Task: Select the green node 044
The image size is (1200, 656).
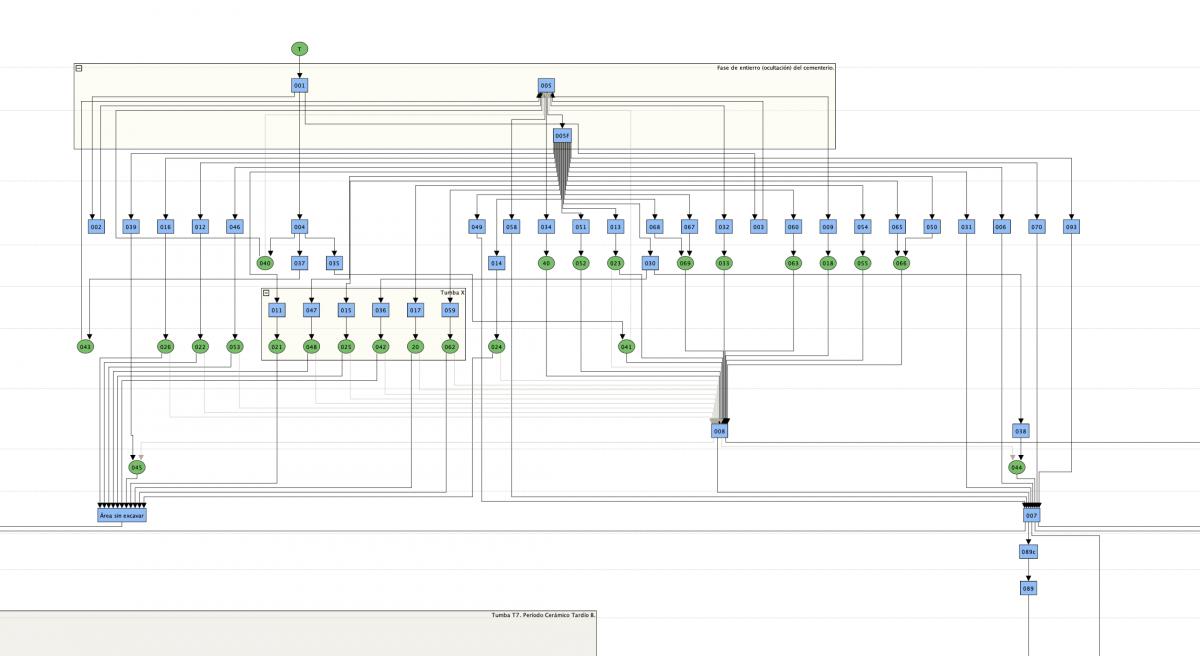Action: (1017, 467)
